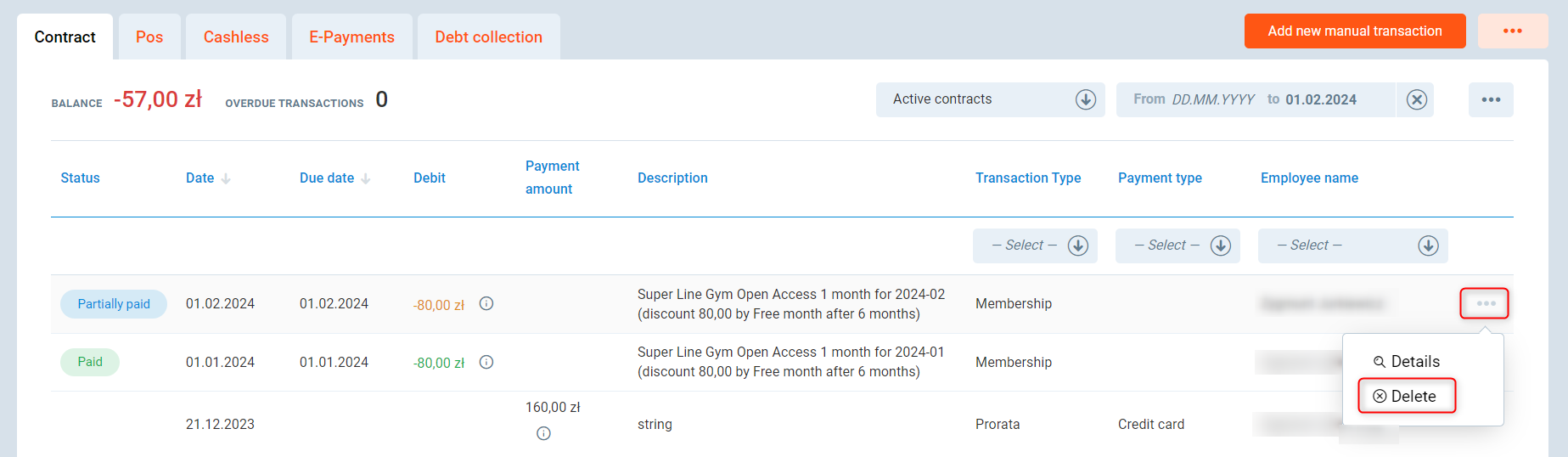Expand Active contracts dropdown
The width and height of the screenshot is (1568, 457).
(1085, 99)
